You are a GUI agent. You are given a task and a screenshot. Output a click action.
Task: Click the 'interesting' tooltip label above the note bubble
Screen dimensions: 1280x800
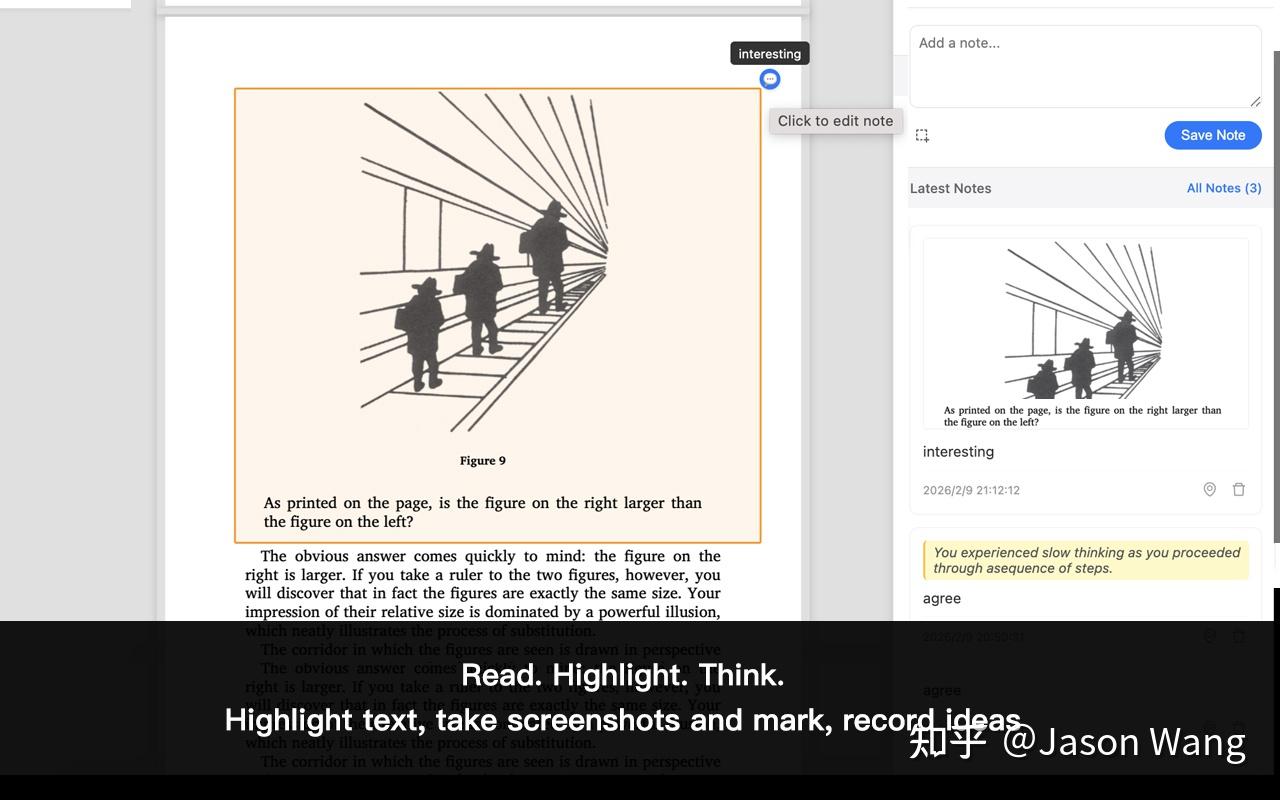click(770, 54)
